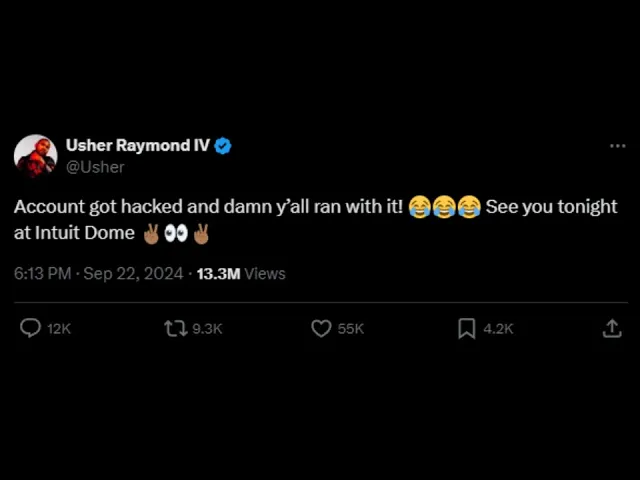Click the share upload arrow icon
The height and width of the screenshot is (480, 640).
click(x=612, y=328)
